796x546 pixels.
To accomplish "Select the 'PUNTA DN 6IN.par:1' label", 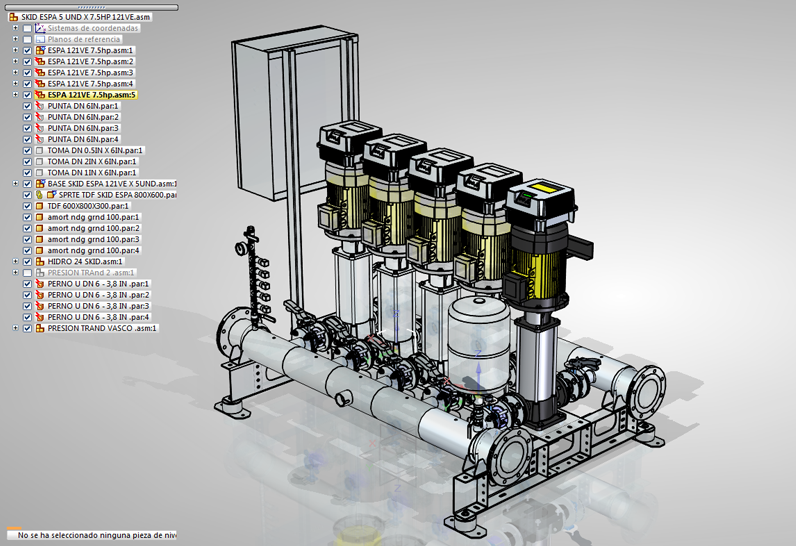I will point(83,106).
